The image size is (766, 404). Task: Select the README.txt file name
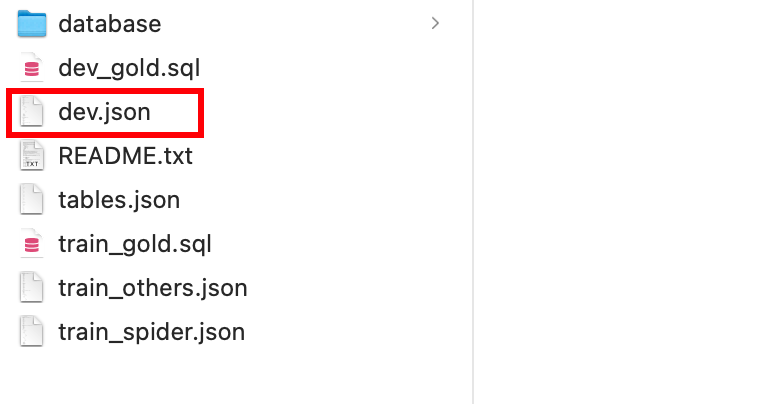(x=125, y=156)
